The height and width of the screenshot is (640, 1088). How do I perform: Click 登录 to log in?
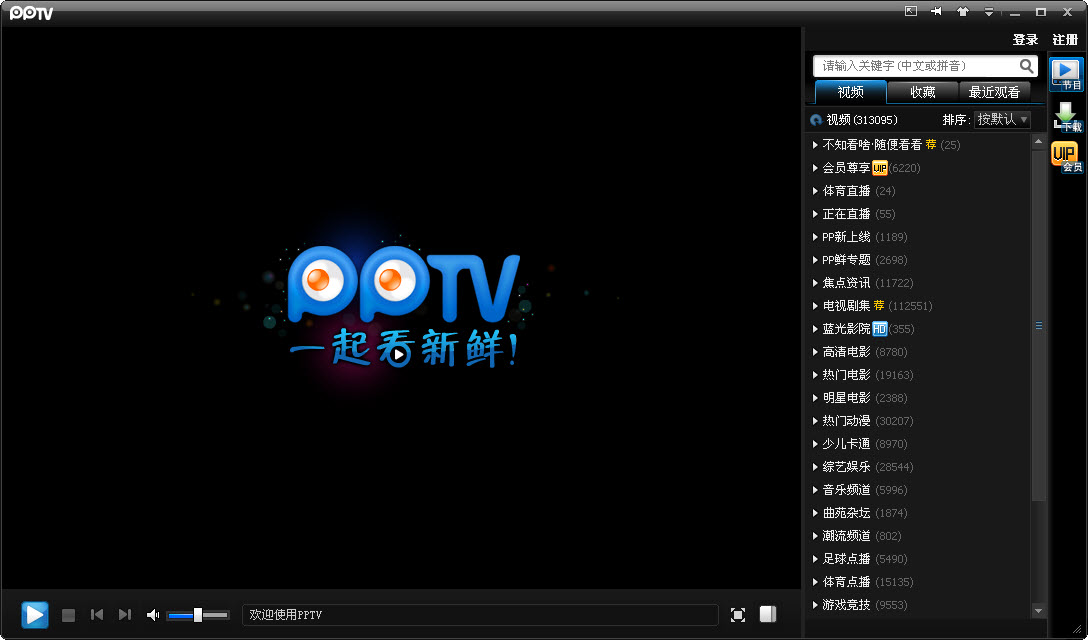[1025, 40]
